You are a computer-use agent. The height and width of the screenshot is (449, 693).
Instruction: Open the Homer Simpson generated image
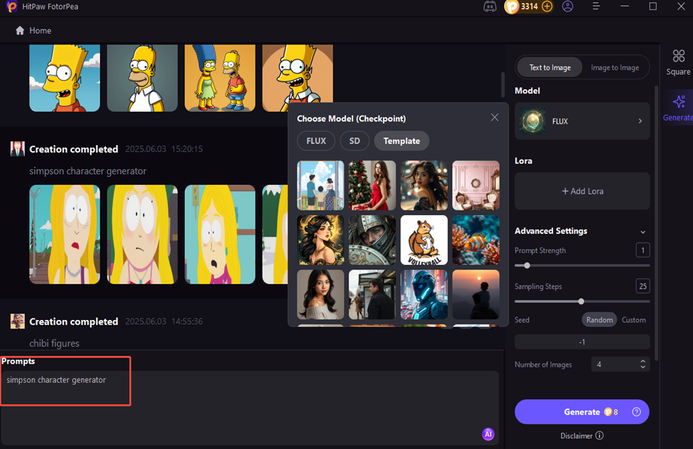[x=142, y=78]
